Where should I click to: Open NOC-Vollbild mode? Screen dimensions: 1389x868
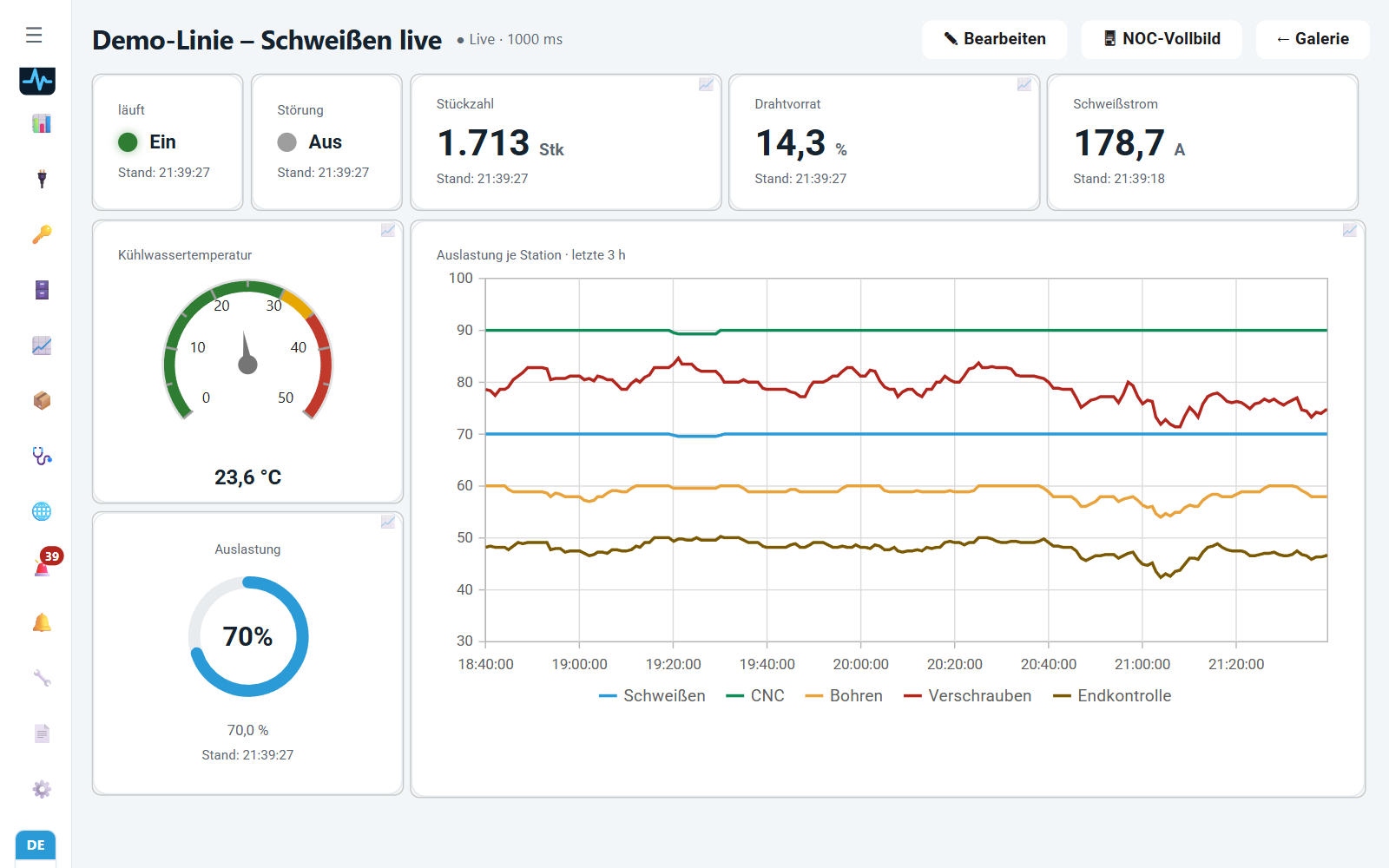tap(1162, 39)
